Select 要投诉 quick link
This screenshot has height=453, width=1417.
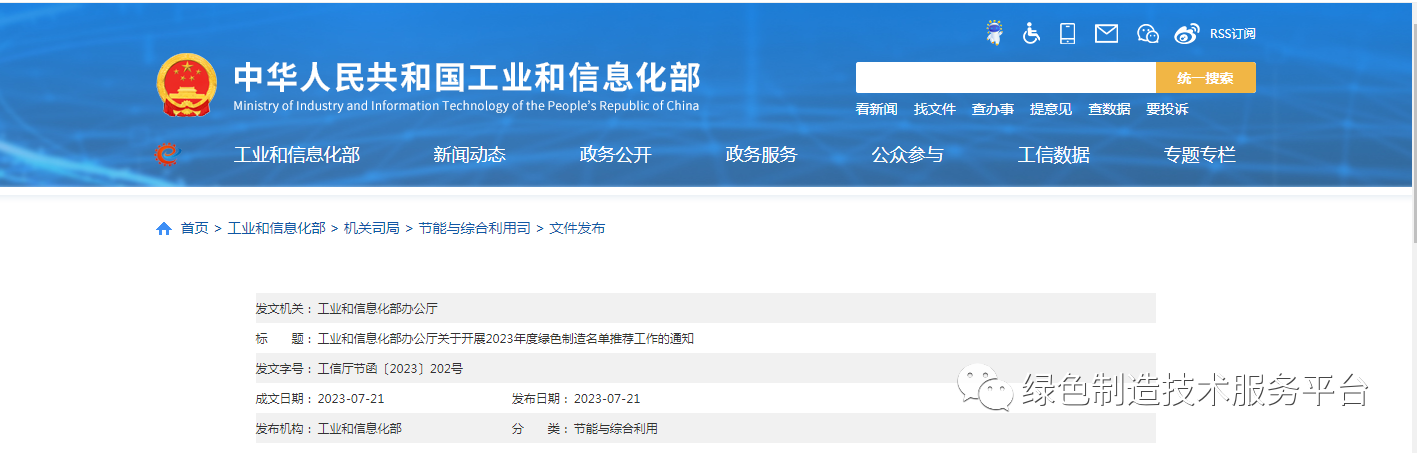coord(1167,109)
